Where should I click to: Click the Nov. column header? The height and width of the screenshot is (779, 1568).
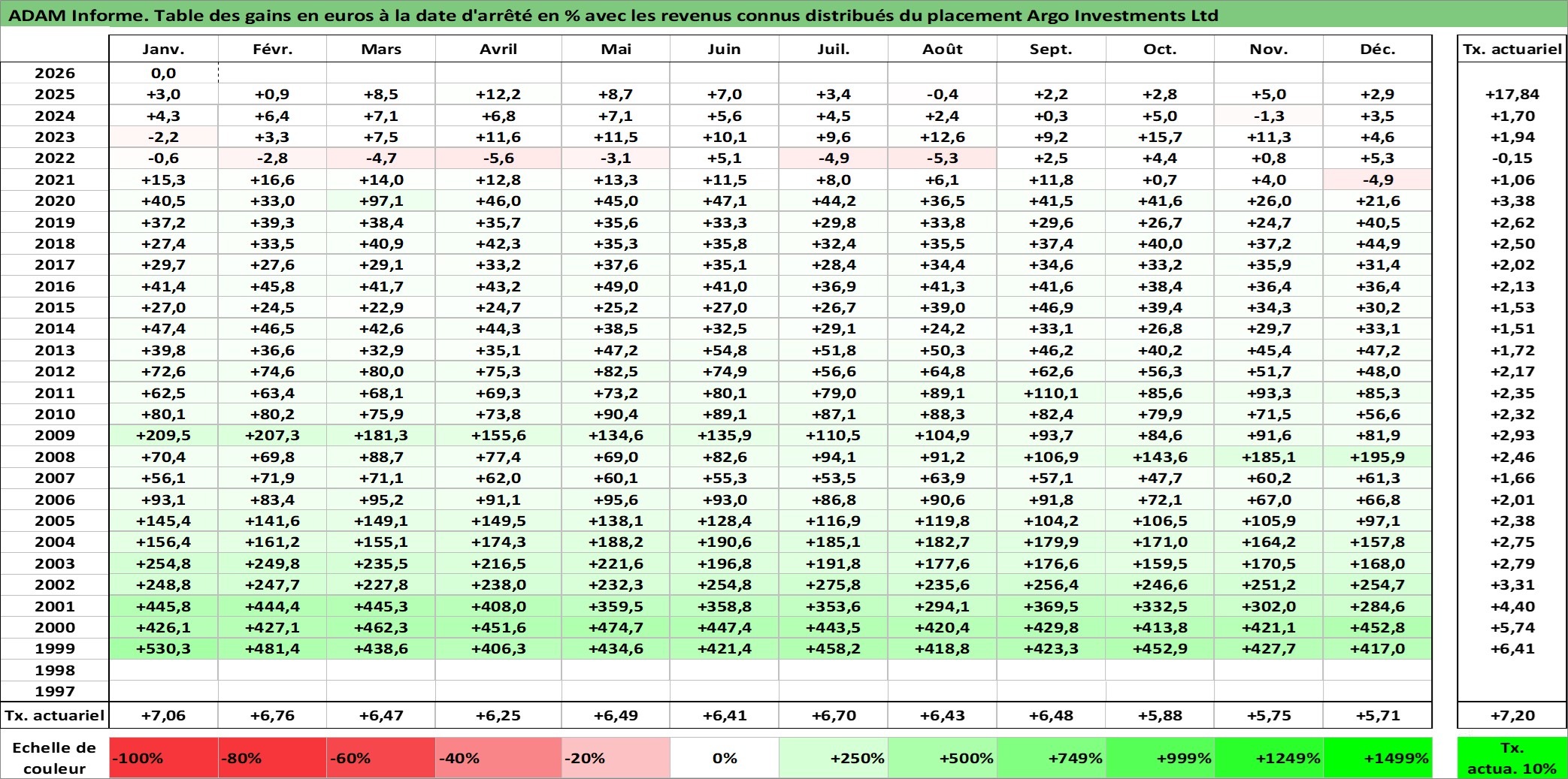(1269, 49)
